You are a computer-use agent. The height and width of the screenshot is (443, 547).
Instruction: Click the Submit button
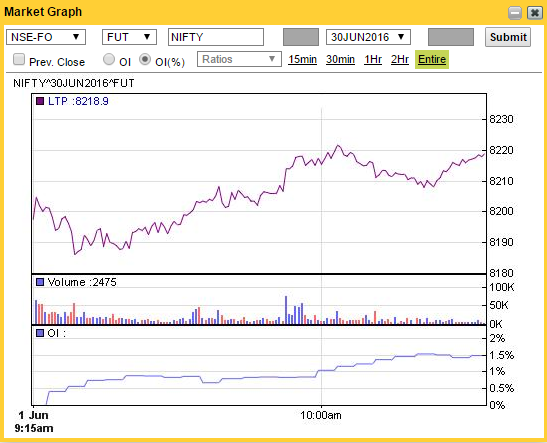point(508,37)
